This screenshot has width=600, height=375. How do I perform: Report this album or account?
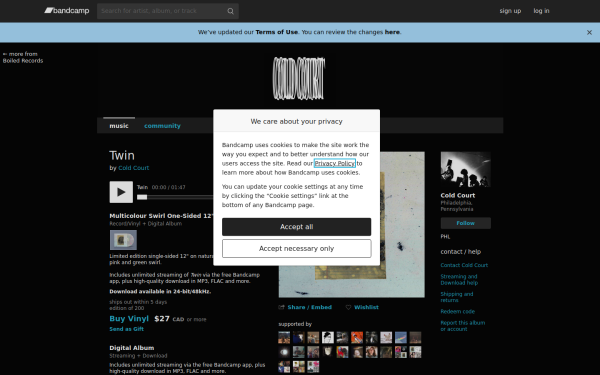coord(463,326)
